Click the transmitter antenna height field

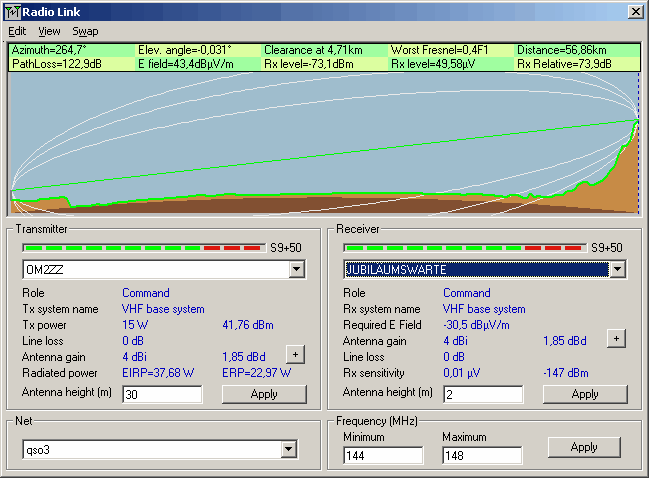(x=162, y=394)
